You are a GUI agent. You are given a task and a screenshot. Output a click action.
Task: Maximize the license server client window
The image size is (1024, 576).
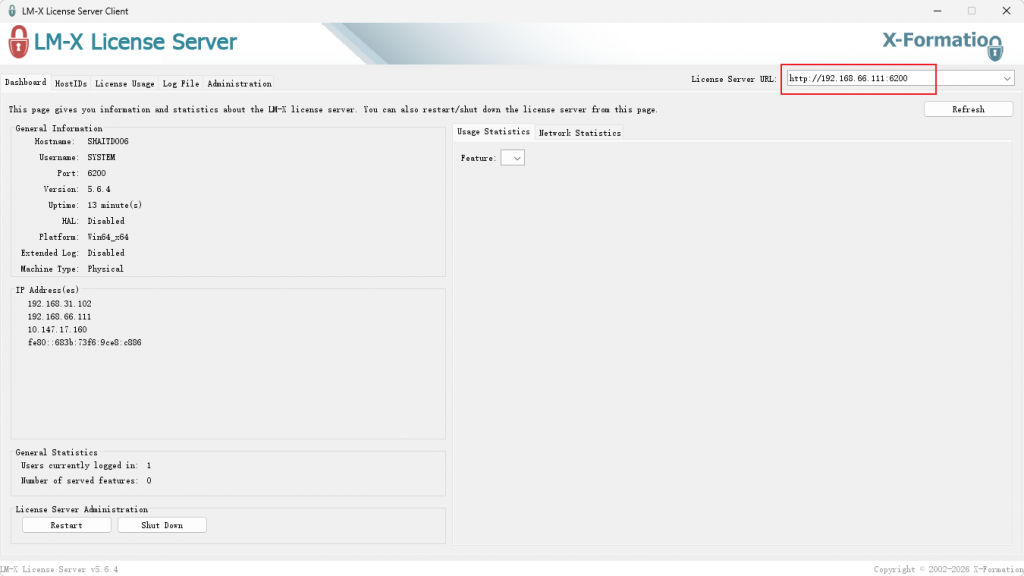tap(970, 11)
